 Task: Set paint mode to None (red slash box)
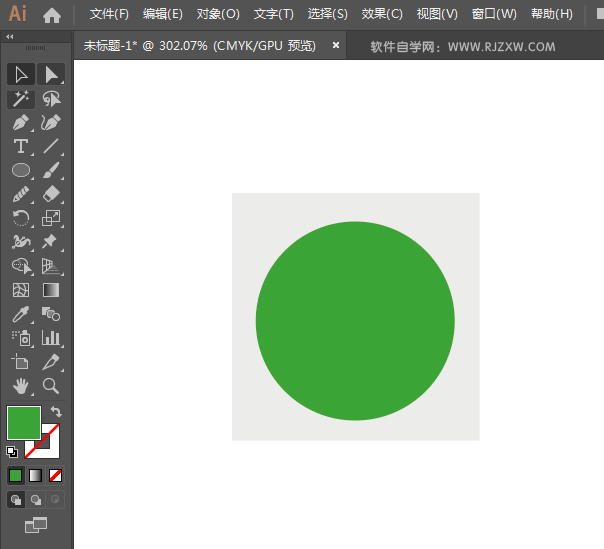[56, 475]
